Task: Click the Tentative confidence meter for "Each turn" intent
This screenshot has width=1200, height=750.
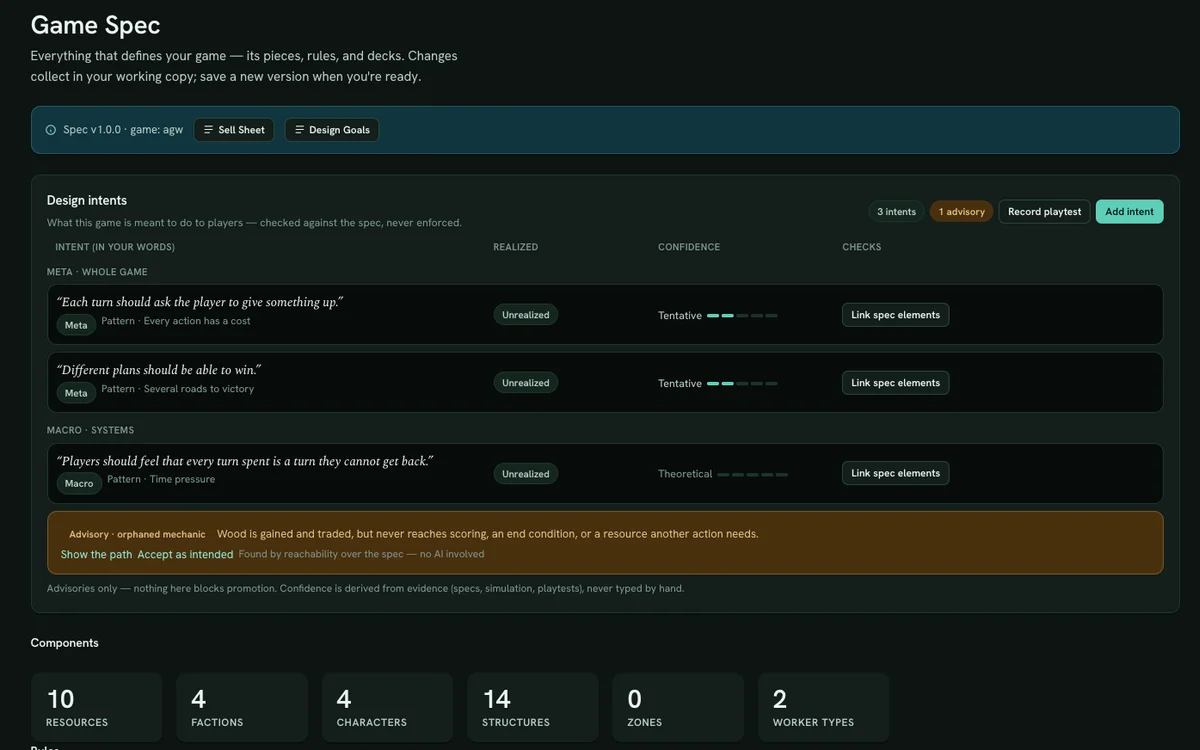Action: 717,316
